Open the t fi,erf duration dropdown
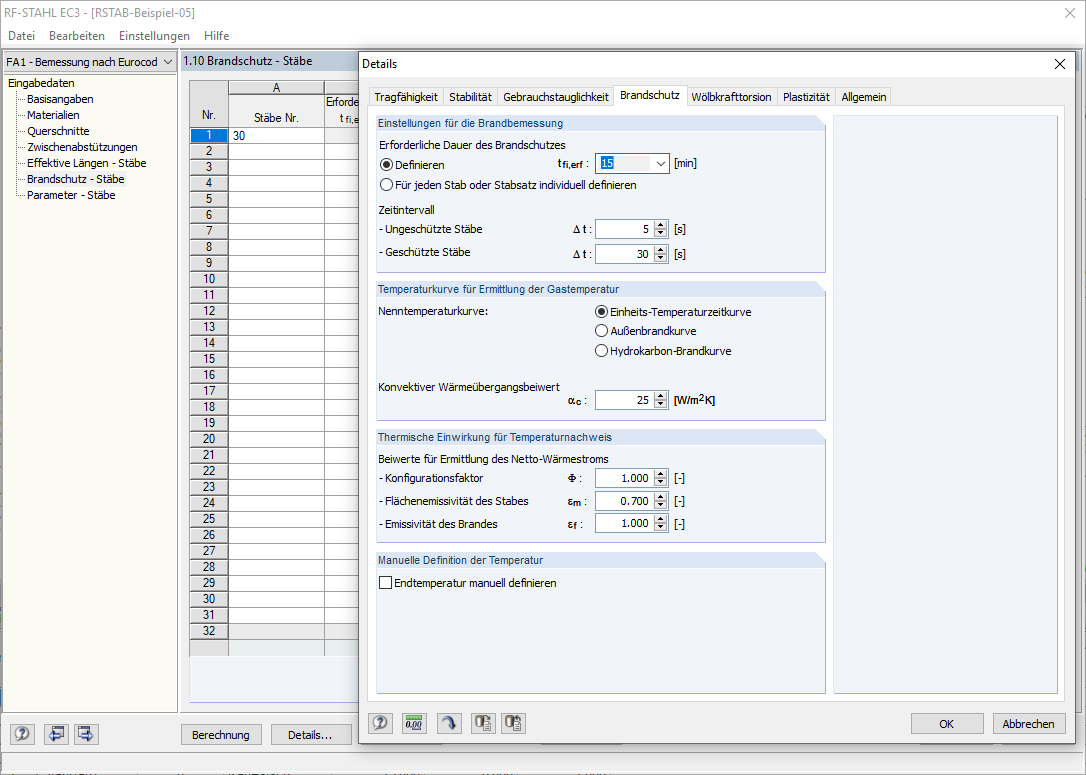This screenshot has width=1086, height=775. [660, 163]
